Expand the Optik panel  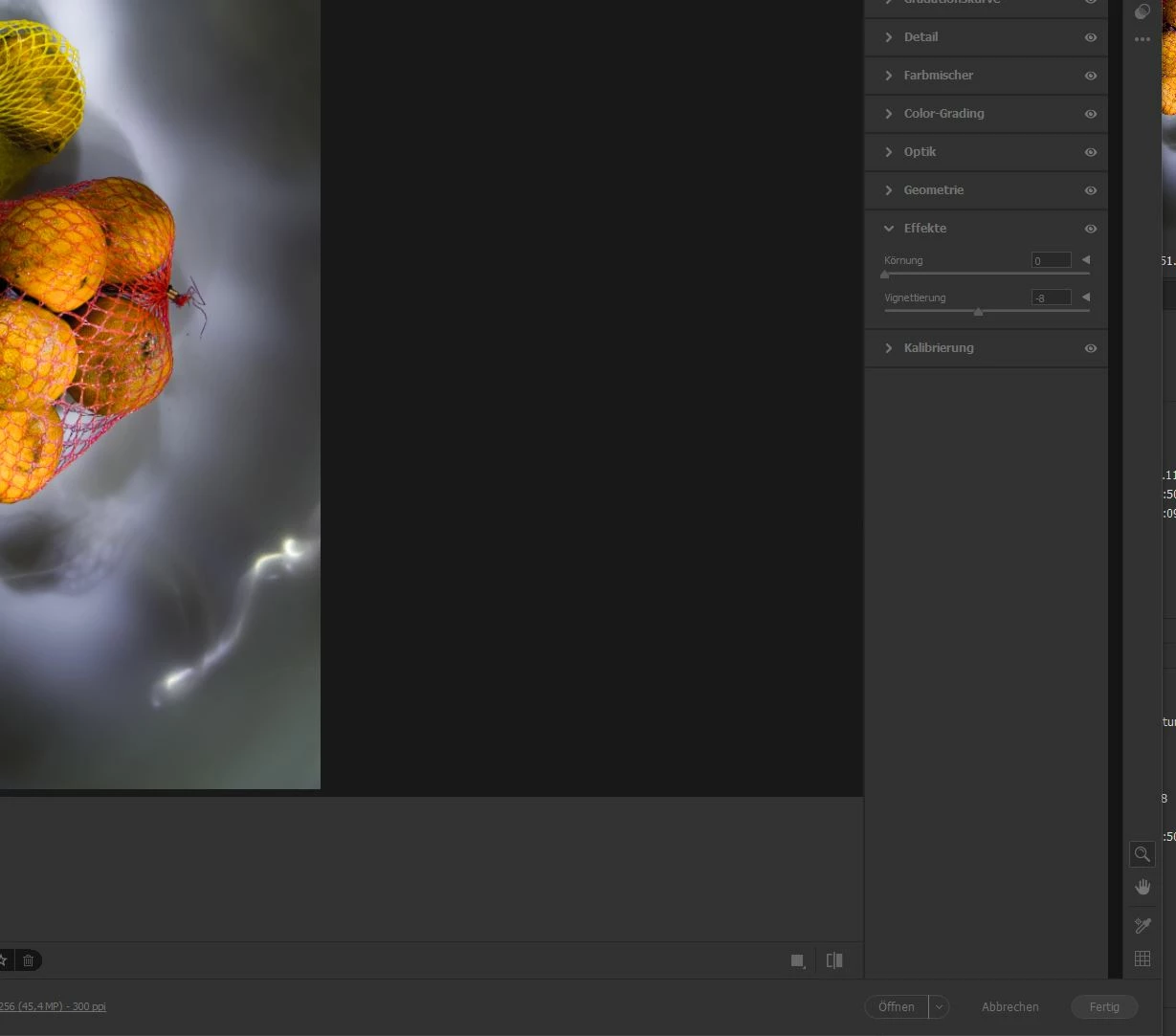[889, 152]
